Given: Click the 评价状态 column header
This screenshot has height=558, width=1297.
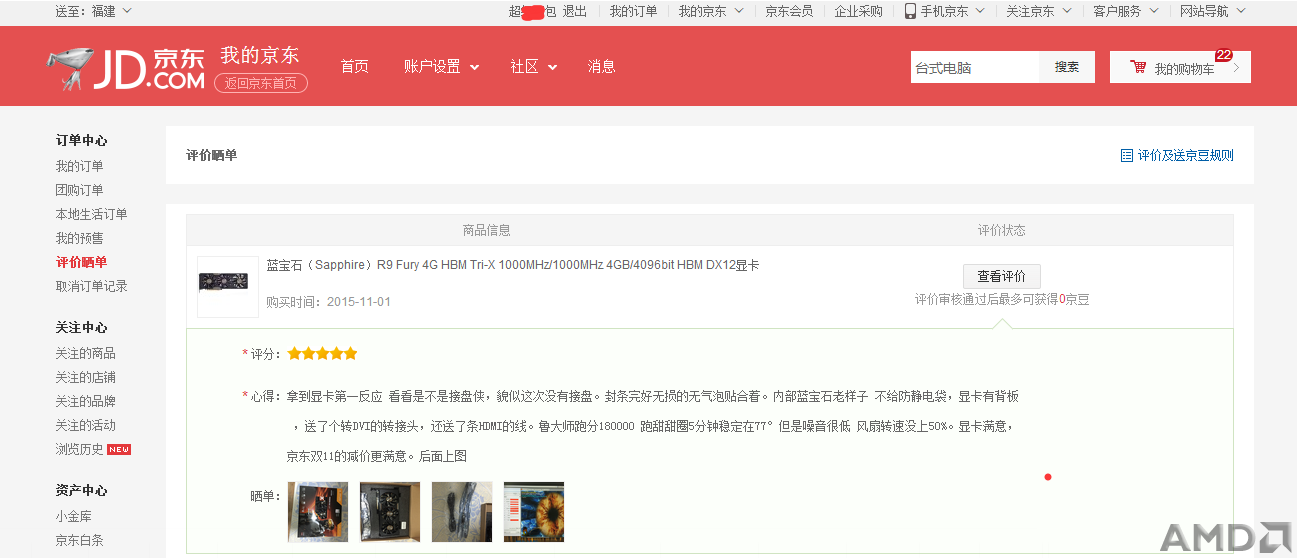Looking at the screenshot, I should [1001, 230].
